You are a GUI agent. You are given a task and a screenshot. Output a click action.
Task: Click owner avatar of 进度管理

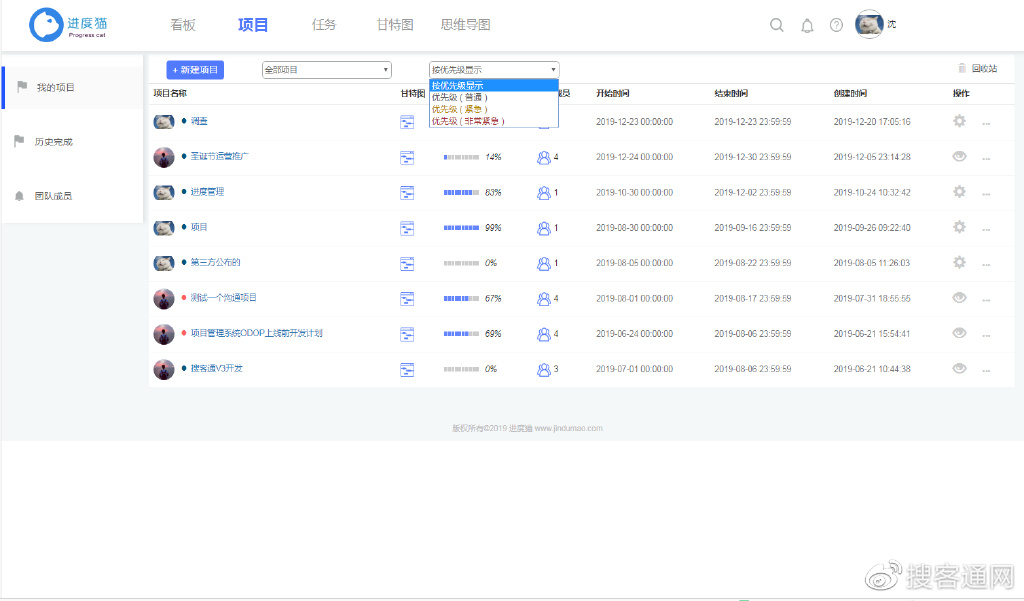[x=164, y=192]
